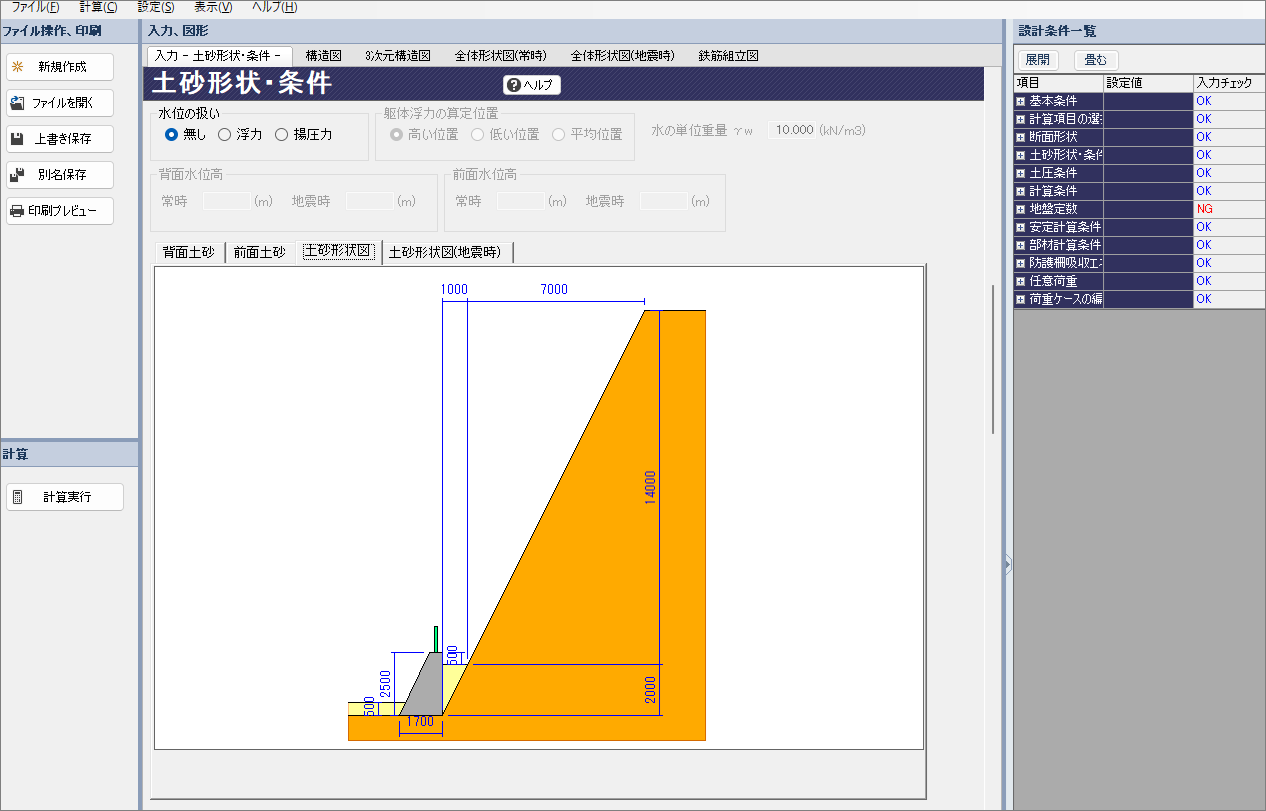1266x811 pixels.
Task: Expand the 基本条件 tree row
Action: pyautogui.click(x=1021, y=101)
